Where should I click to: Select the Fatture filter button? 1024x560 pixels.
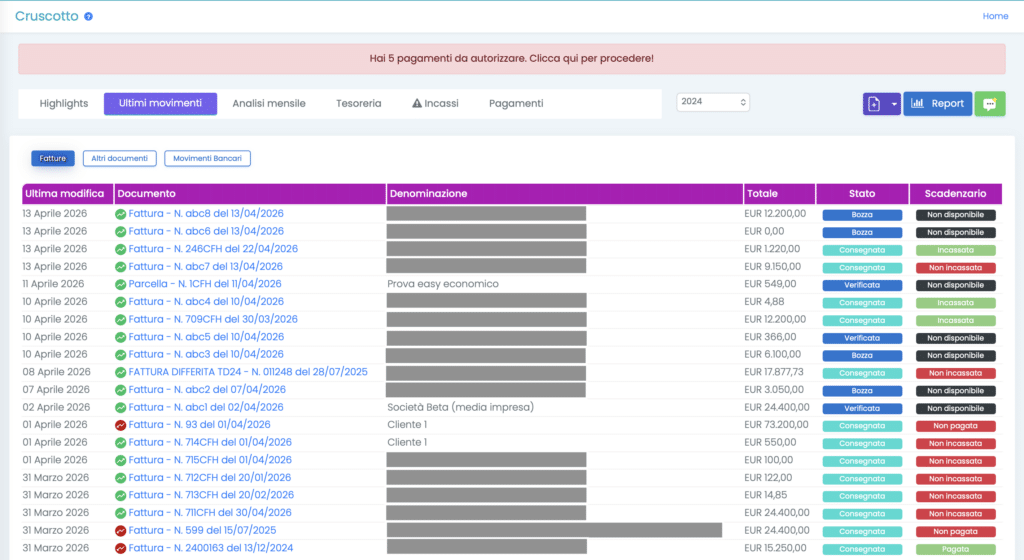[x=53, y=158]
